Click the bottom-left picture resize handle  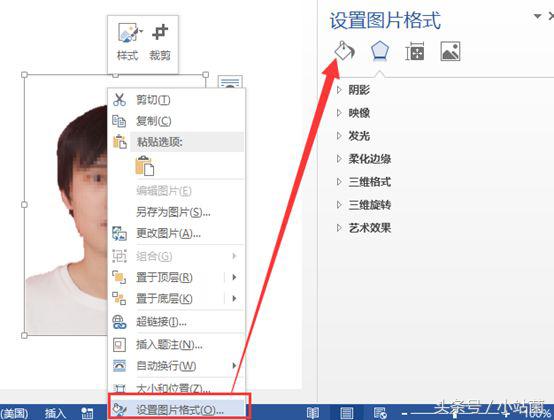[24, 335]
